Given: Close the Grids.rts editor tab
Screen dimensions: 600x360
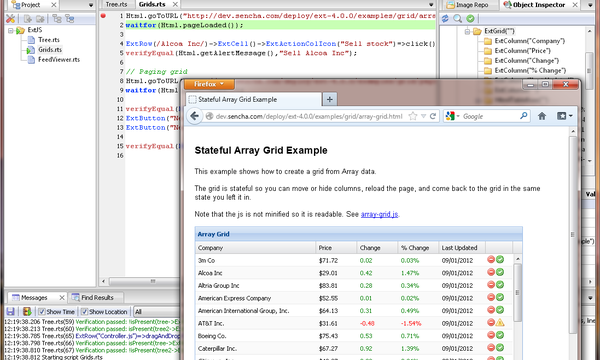Looking at the screenshot, I should coord(175,5).
